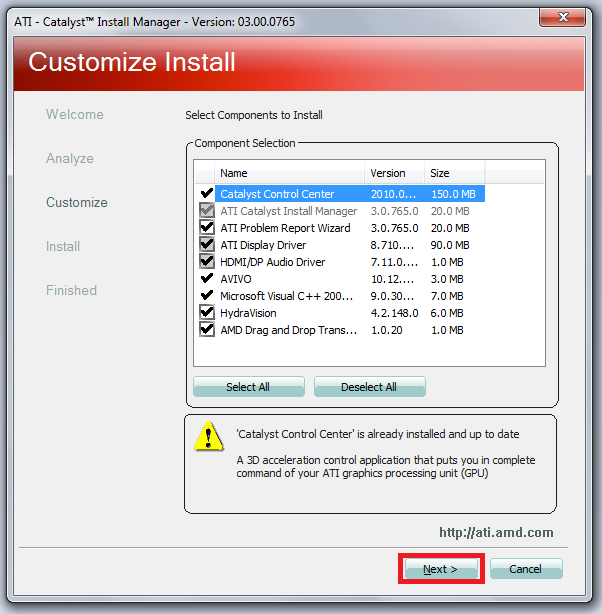Click the Analyze step in sidebar
The width and height of the screenshot is (602, 614).
click(x=70, y=158)
